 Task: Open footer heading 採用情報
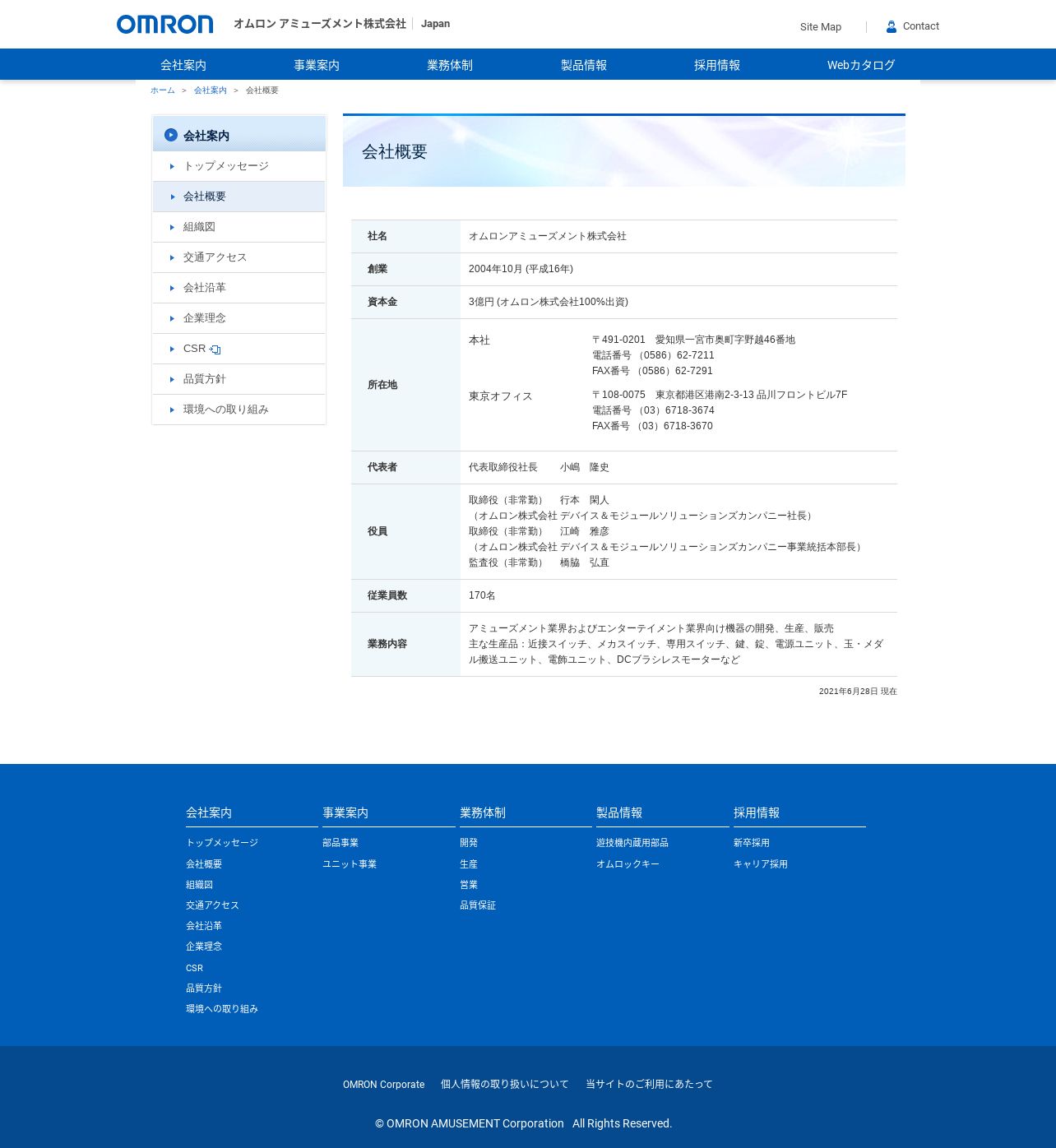click(x=757, y=812)
